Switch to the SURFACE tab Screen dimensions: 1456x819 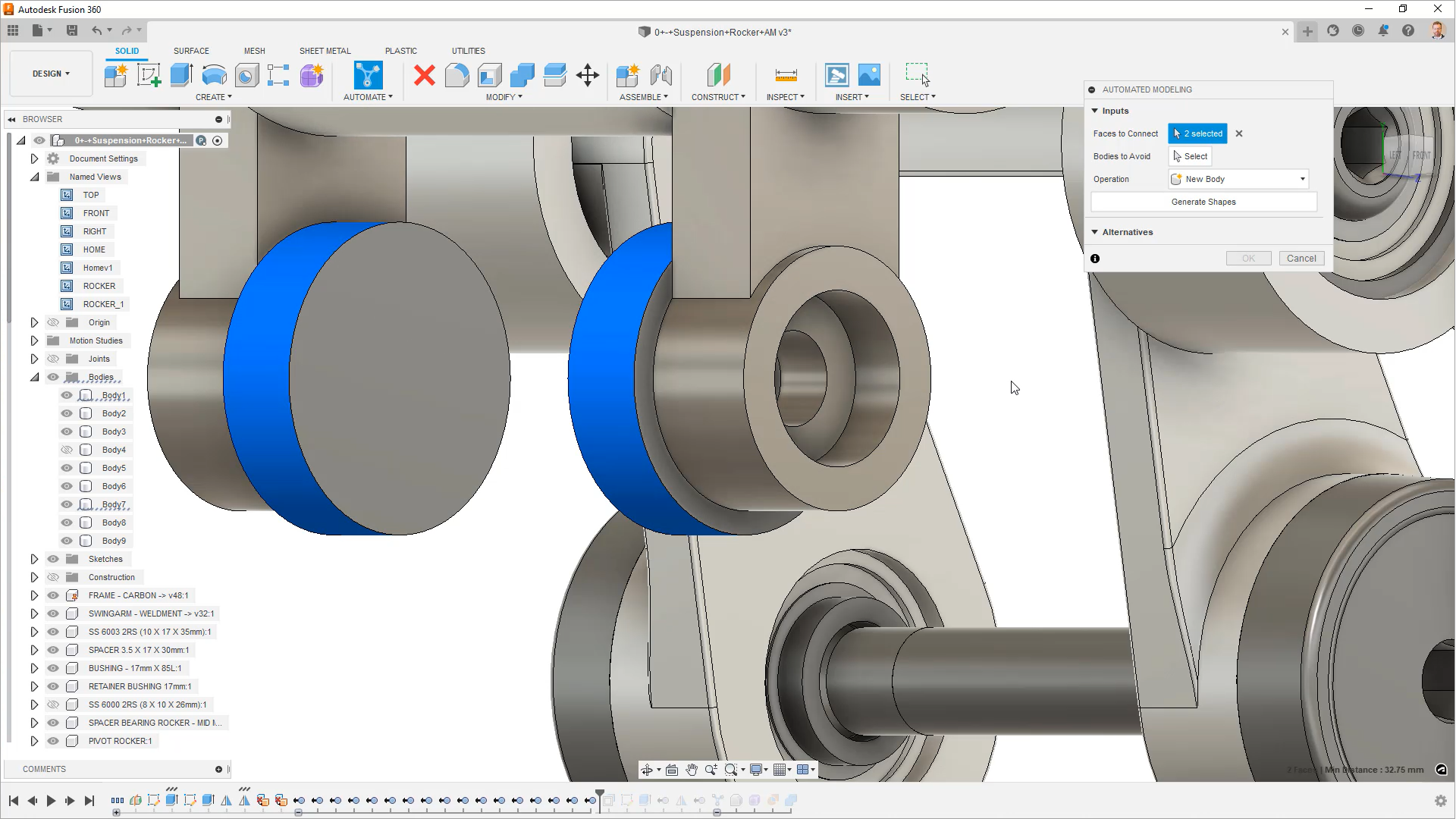(x=191, y=51)
